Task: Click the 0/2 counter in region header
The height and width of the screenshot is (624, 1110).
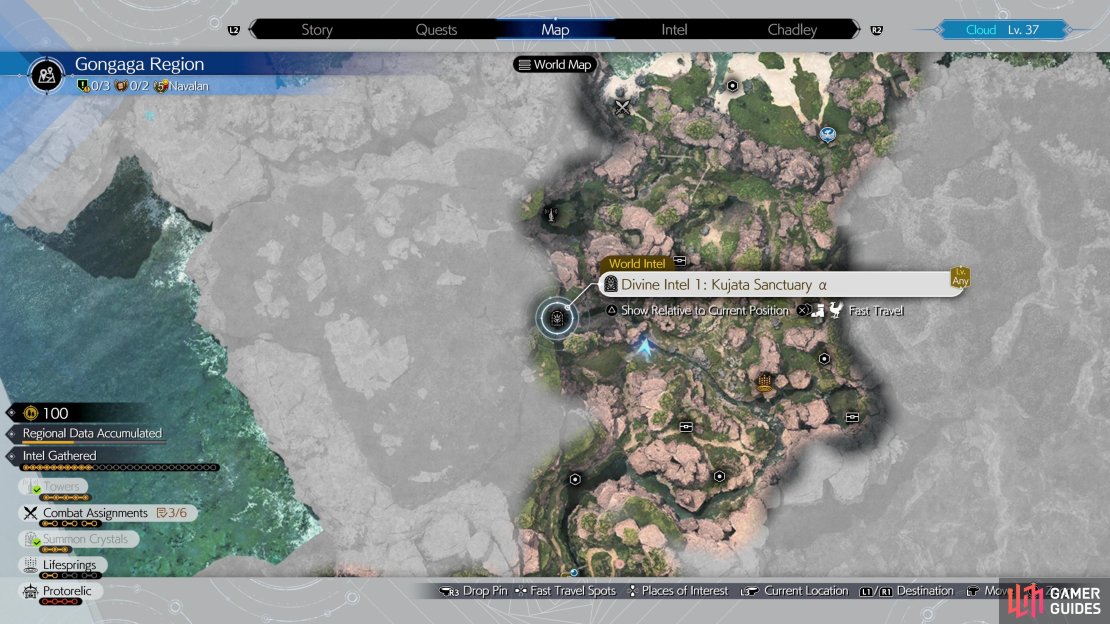Action: click(139, 86)
